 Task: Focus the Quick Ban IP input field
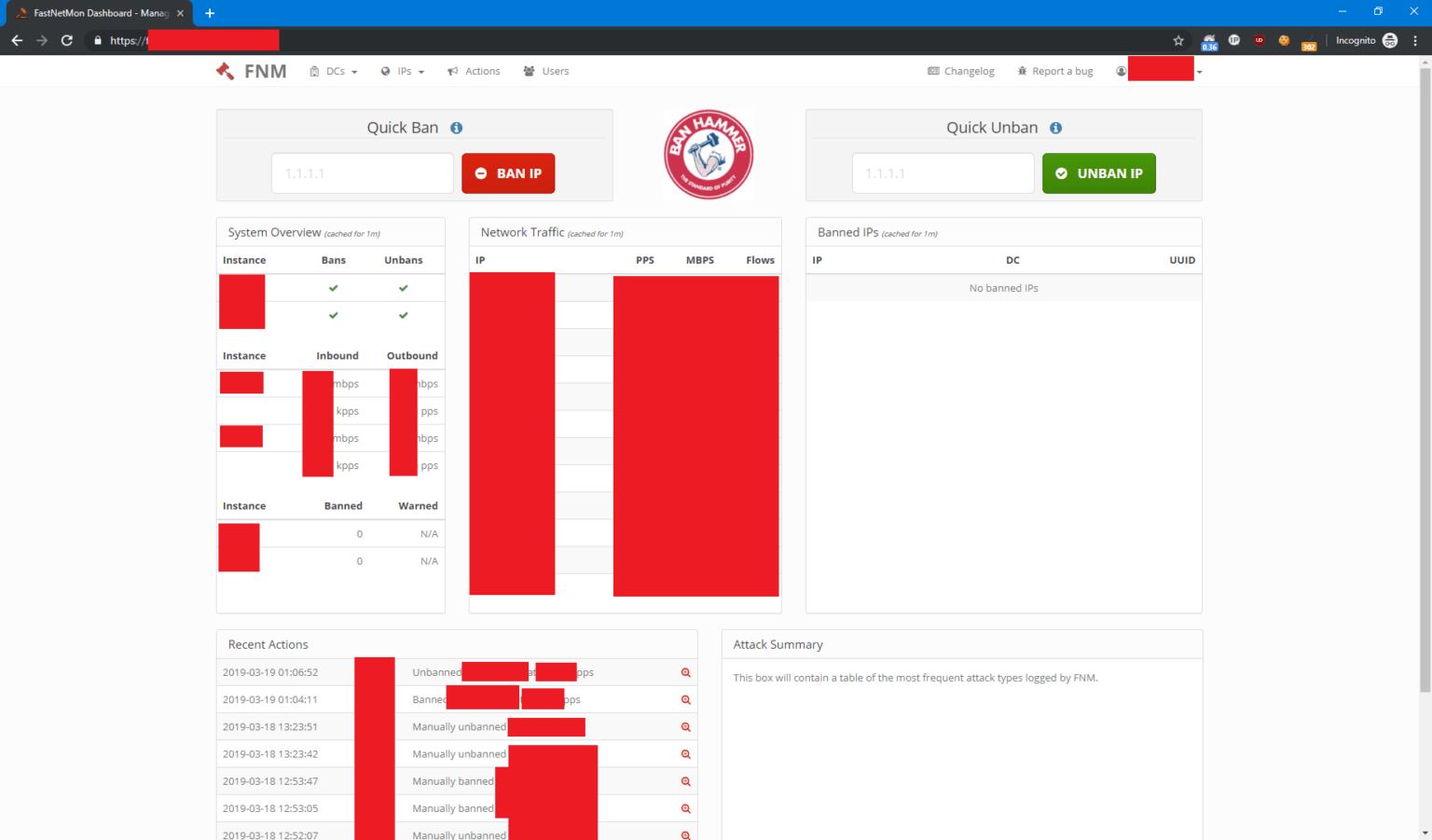(x=363, y=173)
